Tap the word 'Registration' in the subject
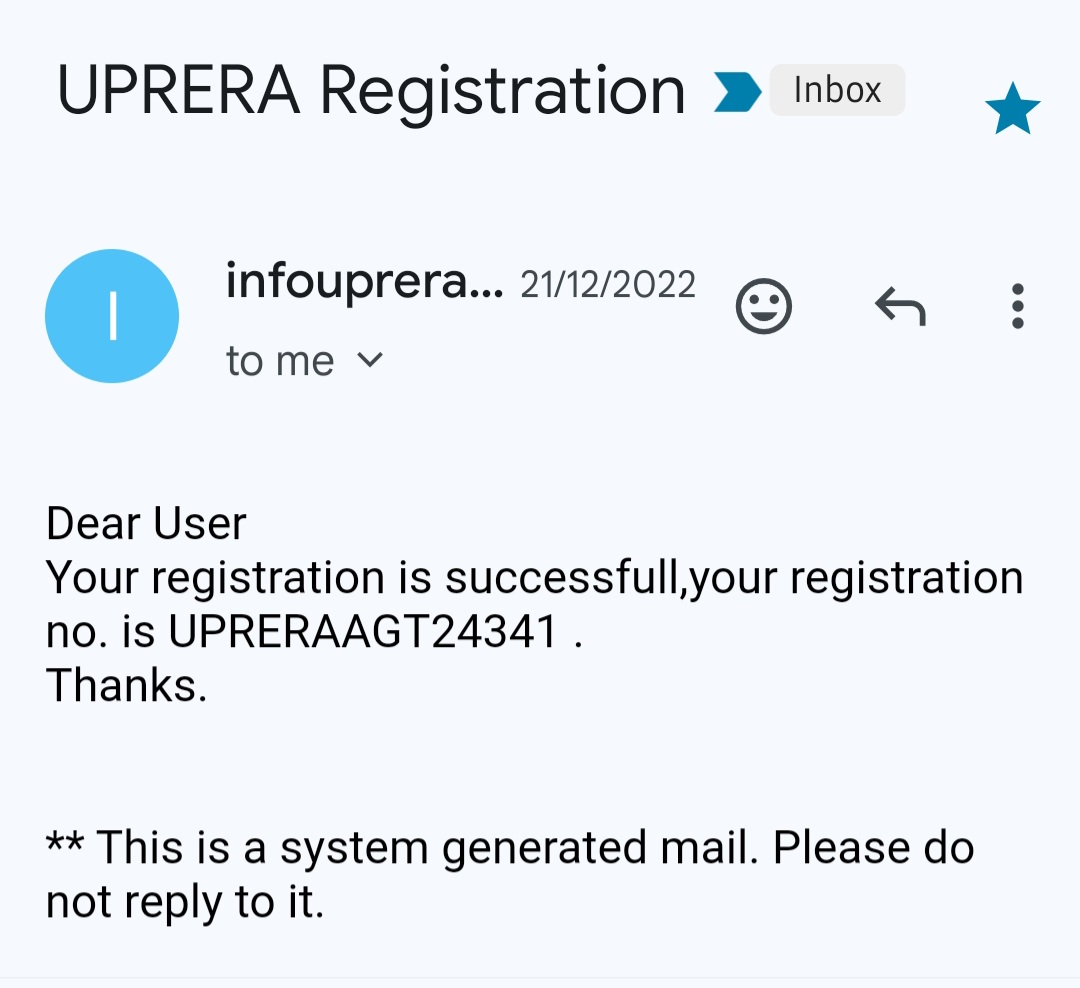Viewport: 1080px width, 988px height. pyautogui.click(x=502, y=91)
